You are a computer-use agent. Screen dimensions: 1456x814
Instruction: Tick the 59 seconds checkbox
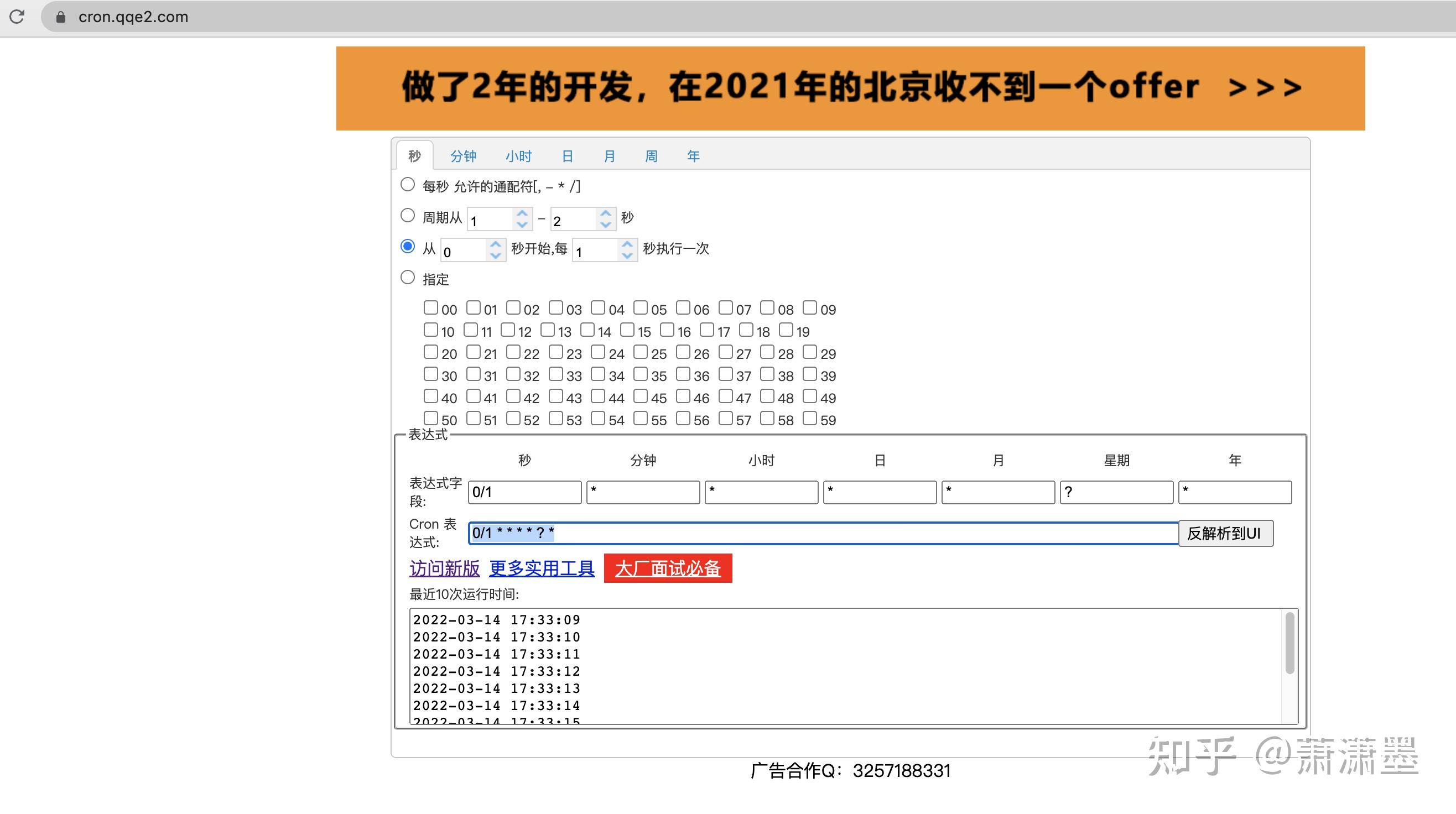click(x=810, y=418)
